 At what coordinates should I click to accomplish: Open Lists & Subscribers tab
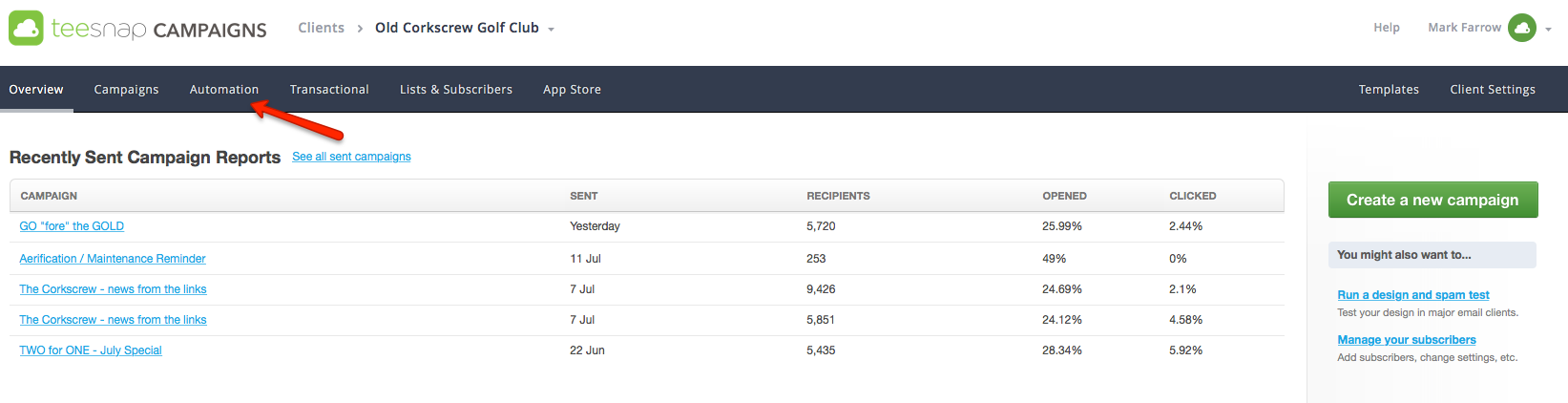pyautogui.click(x=456, y=89)
